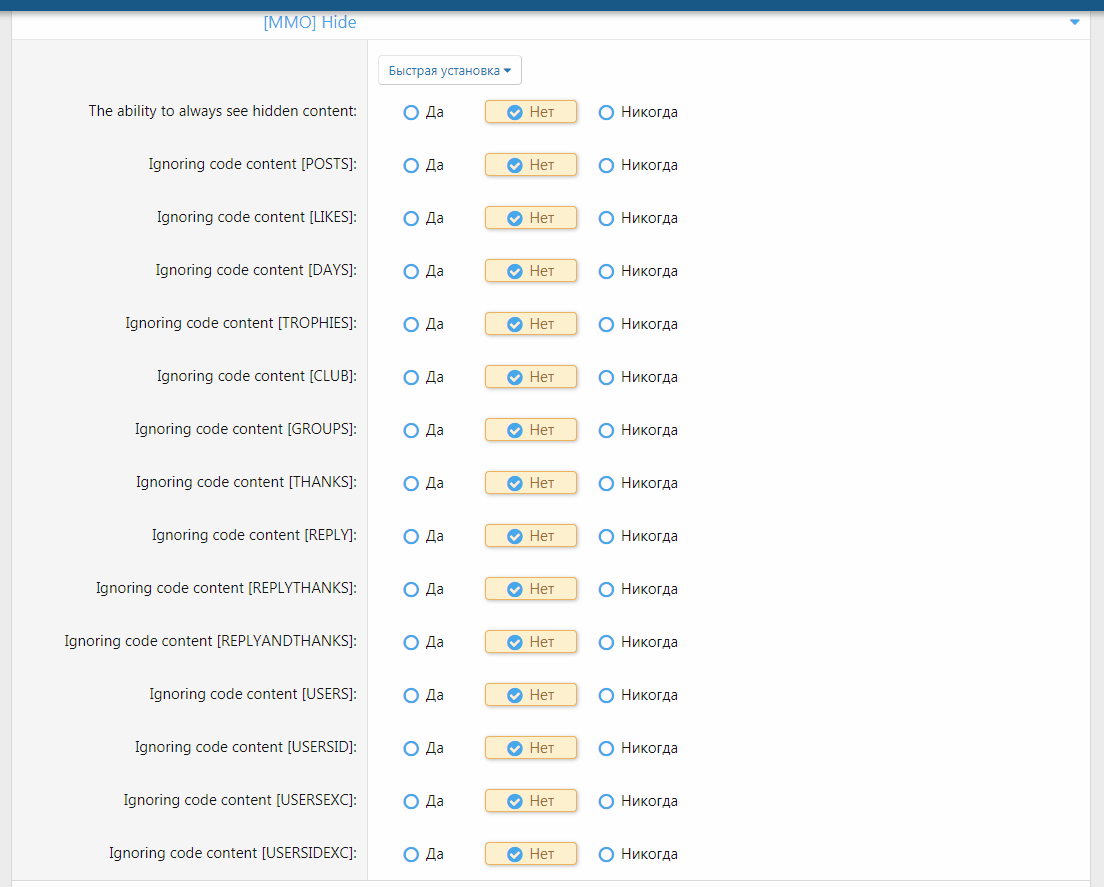Choose Да in the [REPLY] row
Screen dimensions: 1104x887
(411, 537)
